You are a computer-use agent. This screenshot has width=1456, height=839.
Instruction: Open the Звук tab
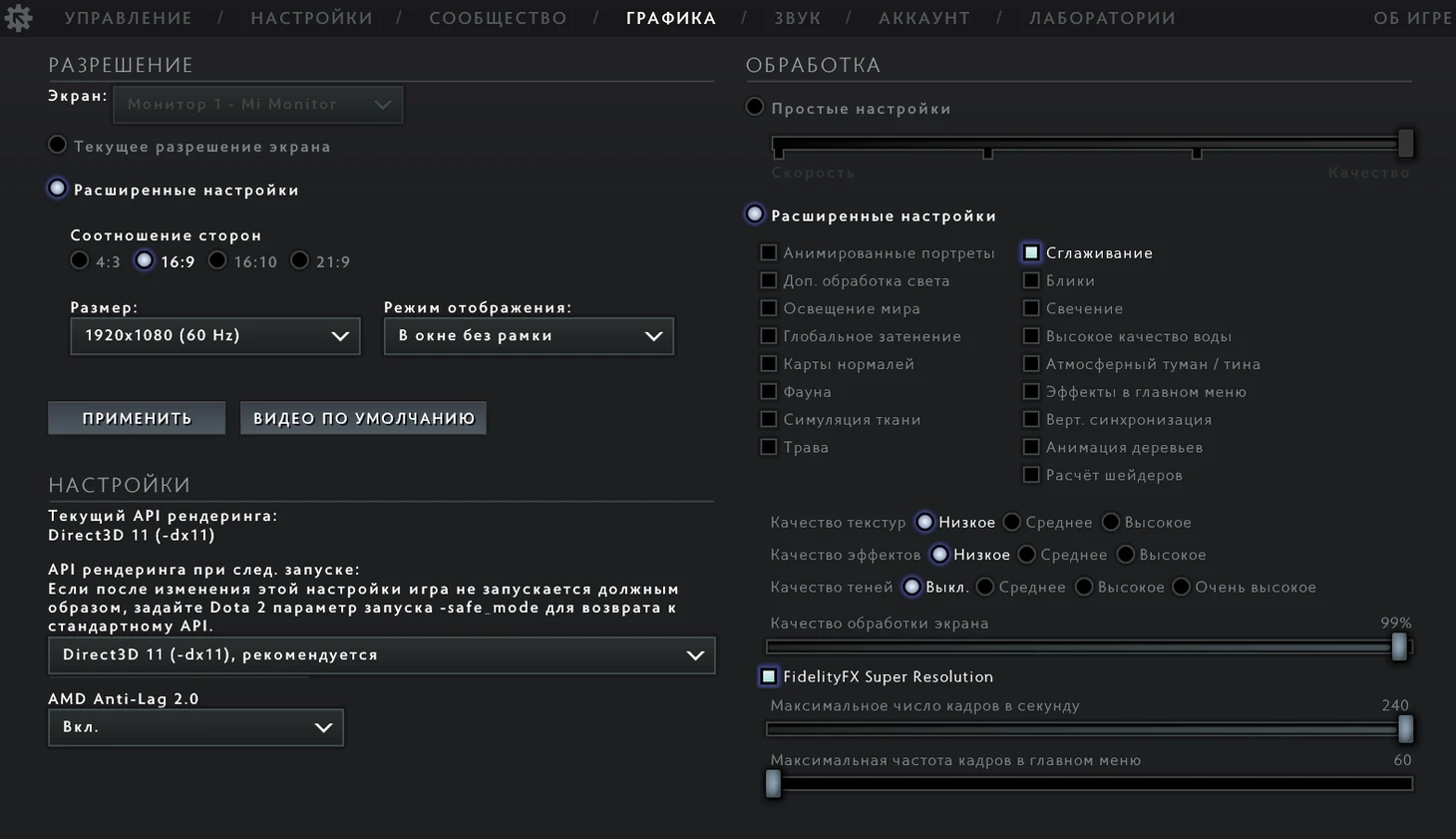(x=797, y=18)
